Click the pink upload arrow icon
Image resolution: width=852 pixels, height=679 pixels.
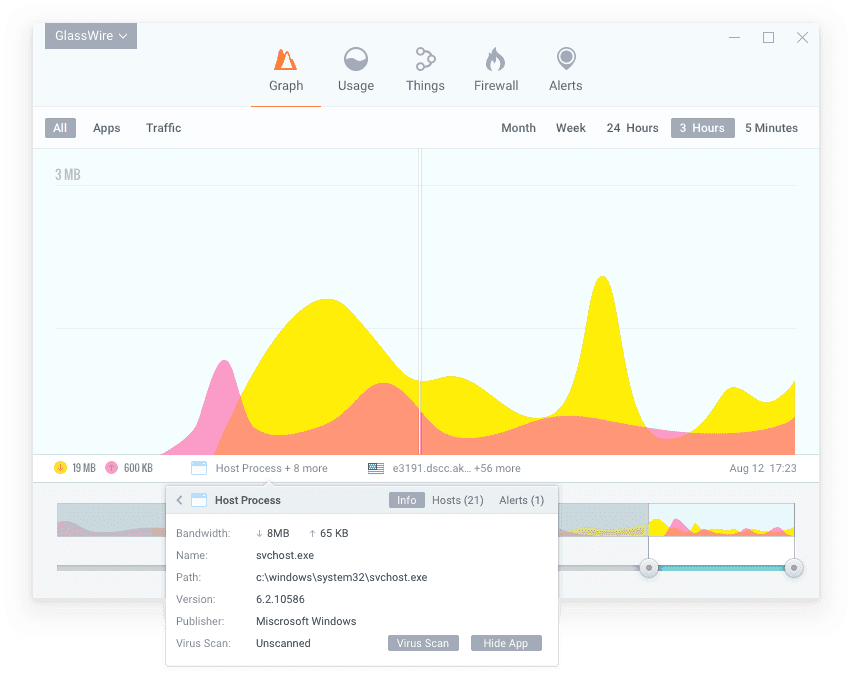111,467
